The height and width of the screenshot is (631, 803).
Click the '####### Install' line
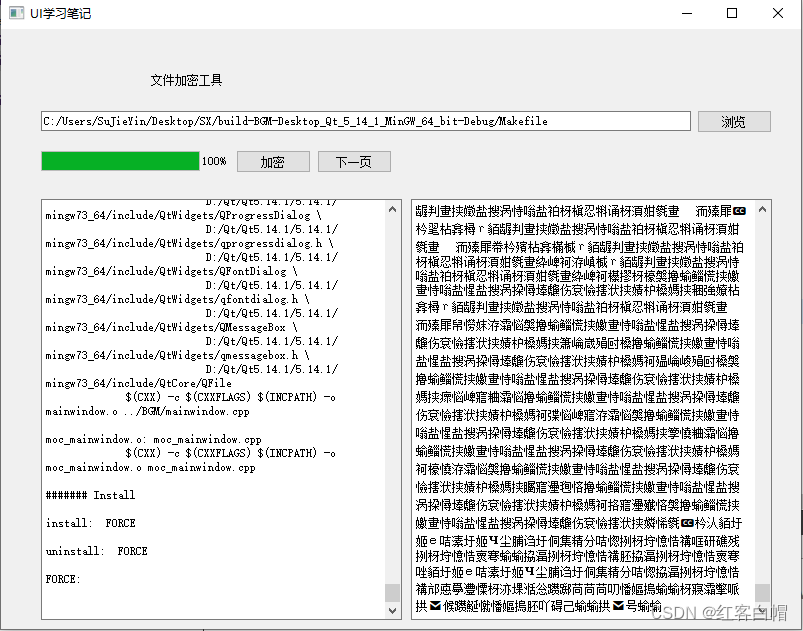coord(90,495)
